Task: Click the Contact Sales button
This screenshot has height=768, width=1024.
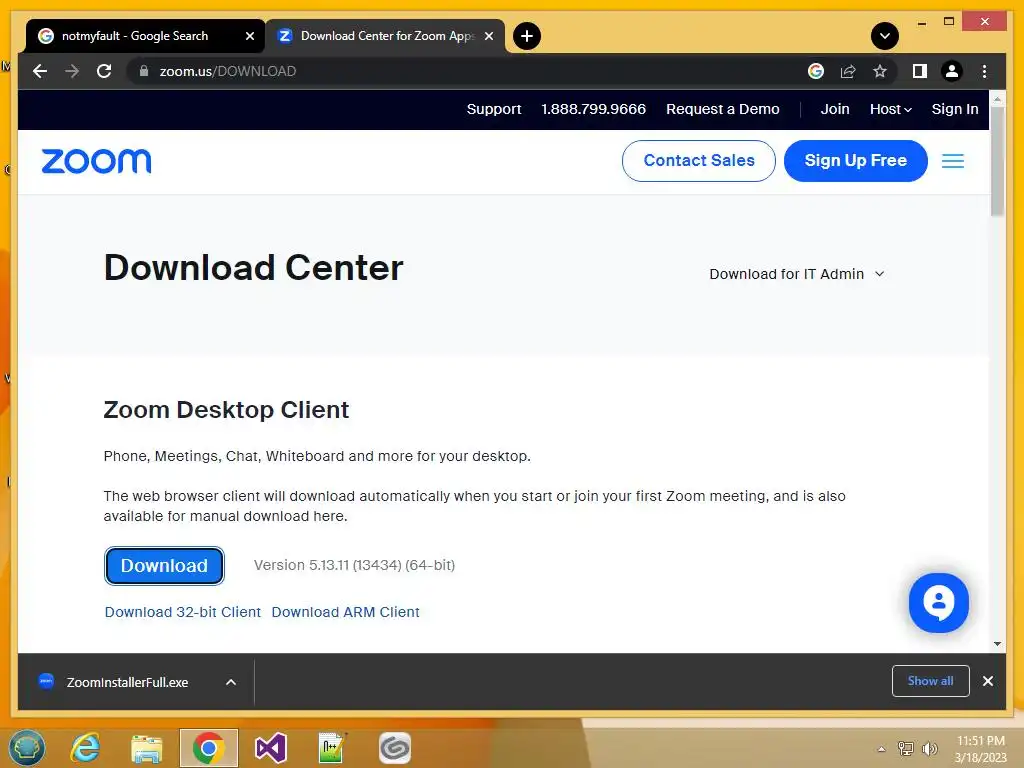Action: [x=698, y=161]
